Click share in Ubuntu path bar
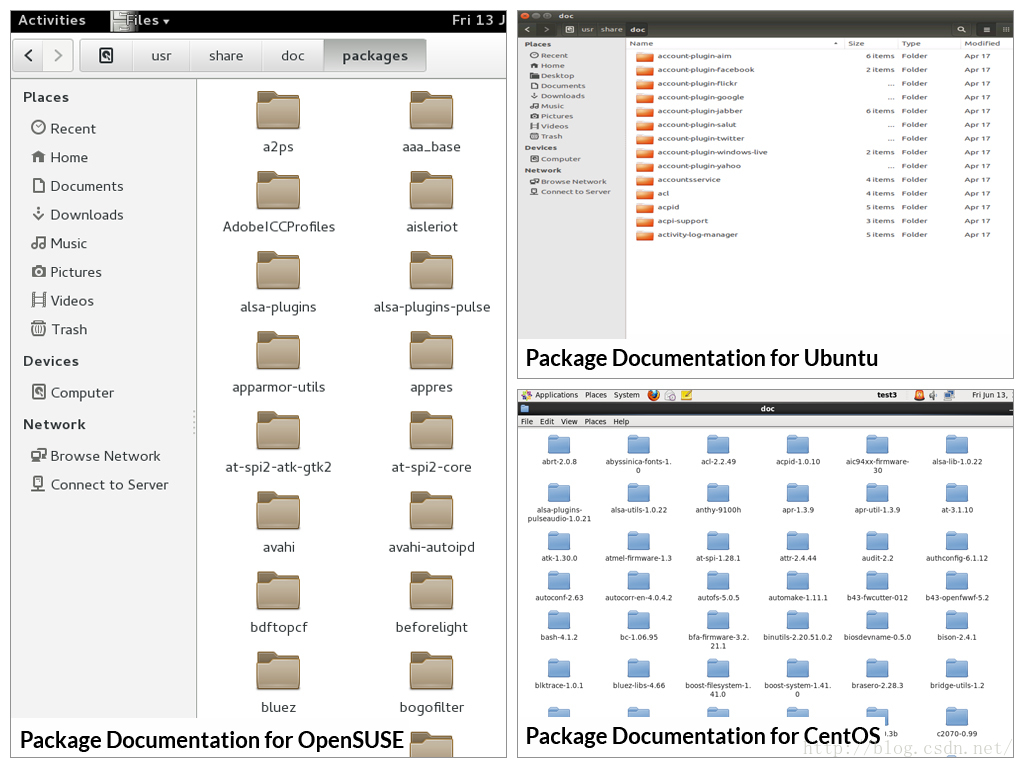 pyautogui.click(x=612, y=29)
